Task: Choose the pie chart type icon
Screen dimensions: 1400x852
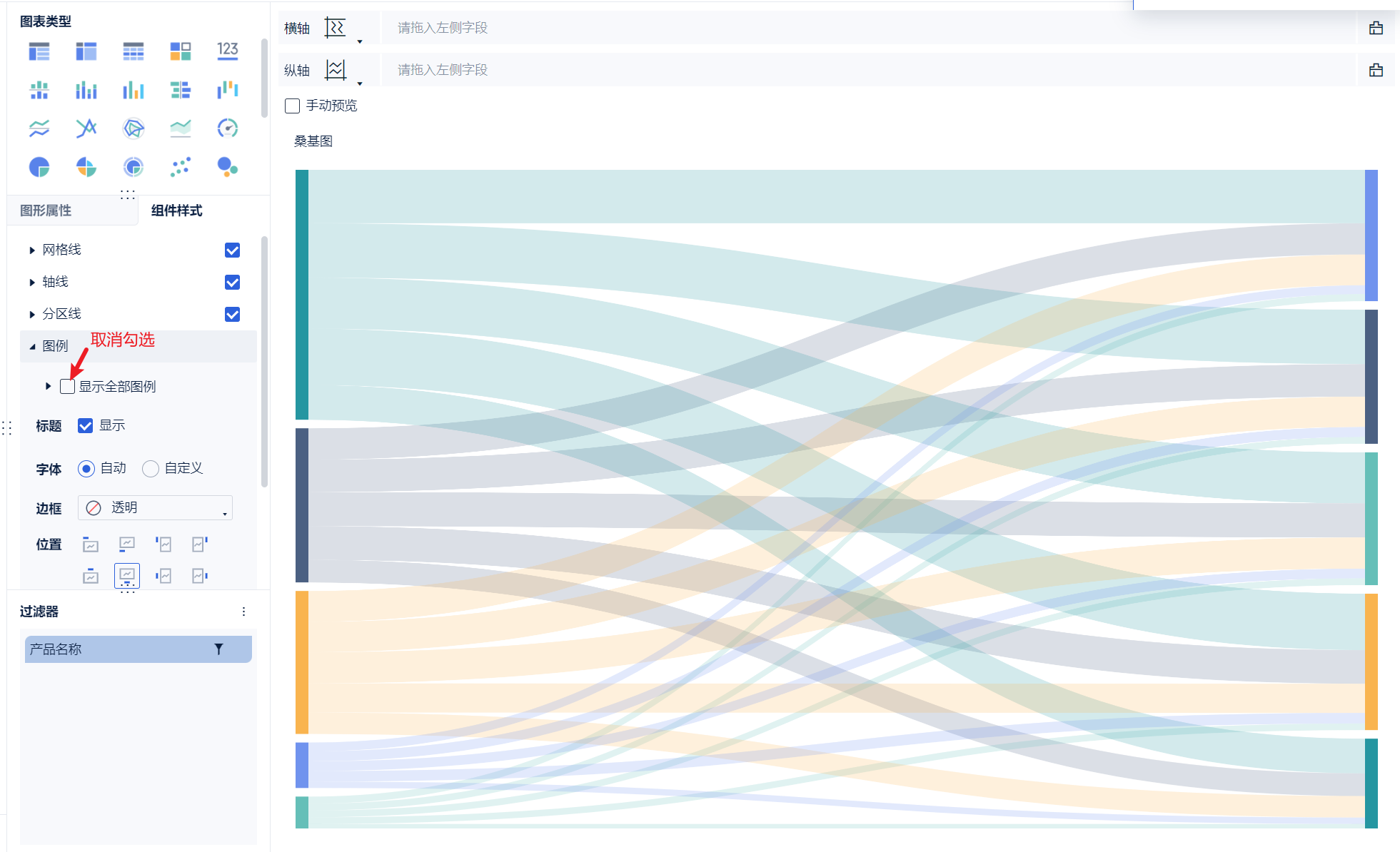Action: point(39,167)
